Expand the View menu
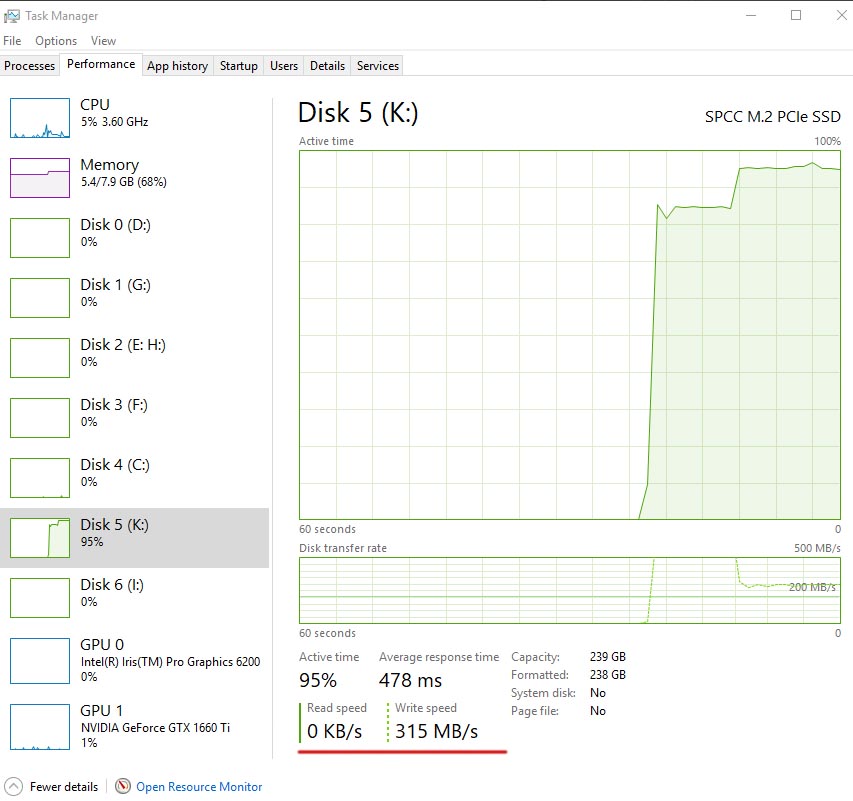 103,41
